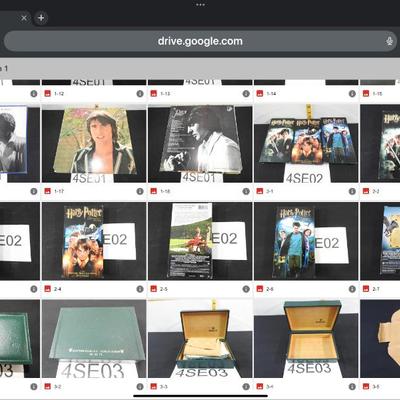Select file name 2-2
Screen dimensions: 400x400
[x=376, y=191]
